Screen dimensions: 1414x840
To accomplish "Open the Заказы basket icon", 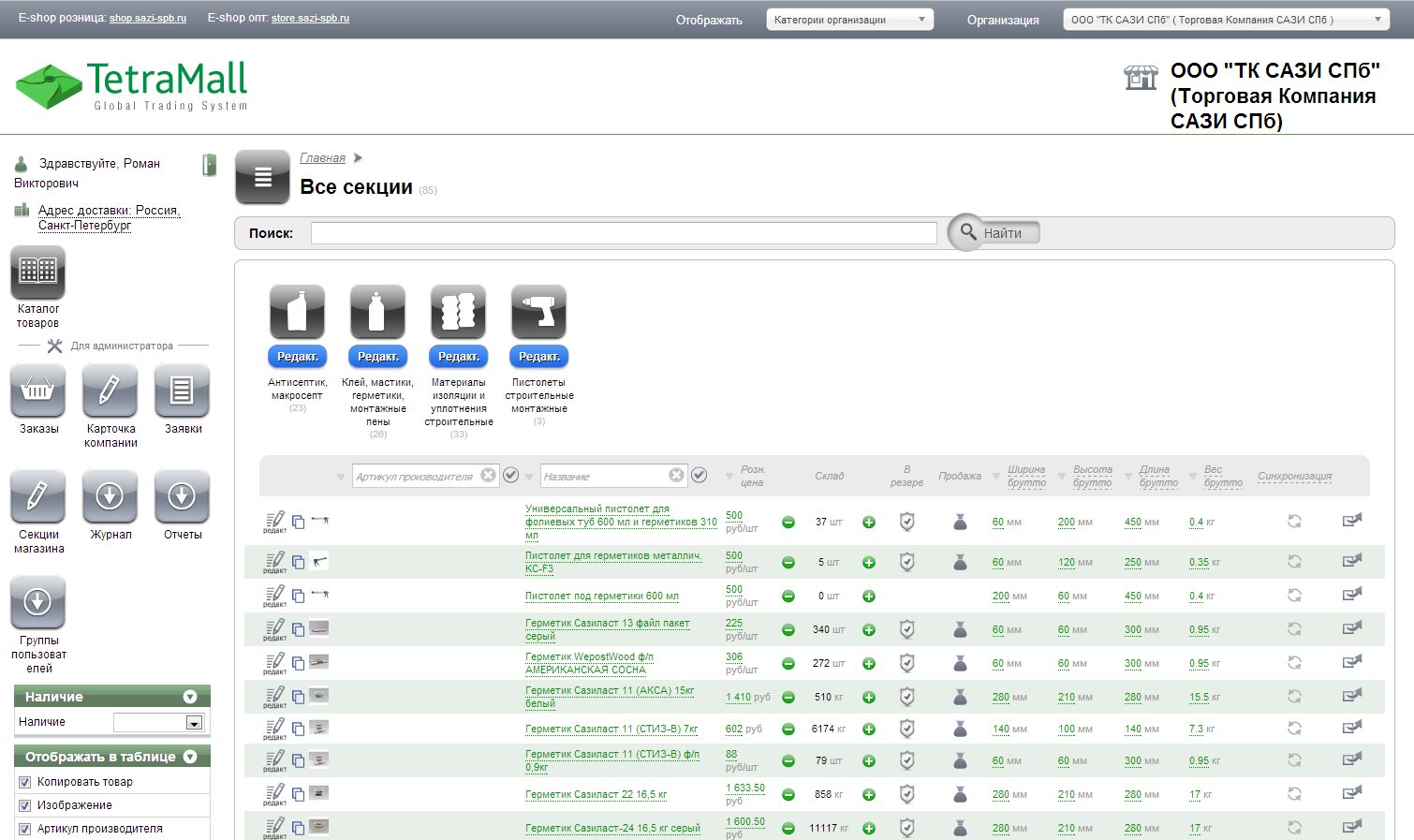I will tap(37, 391).
